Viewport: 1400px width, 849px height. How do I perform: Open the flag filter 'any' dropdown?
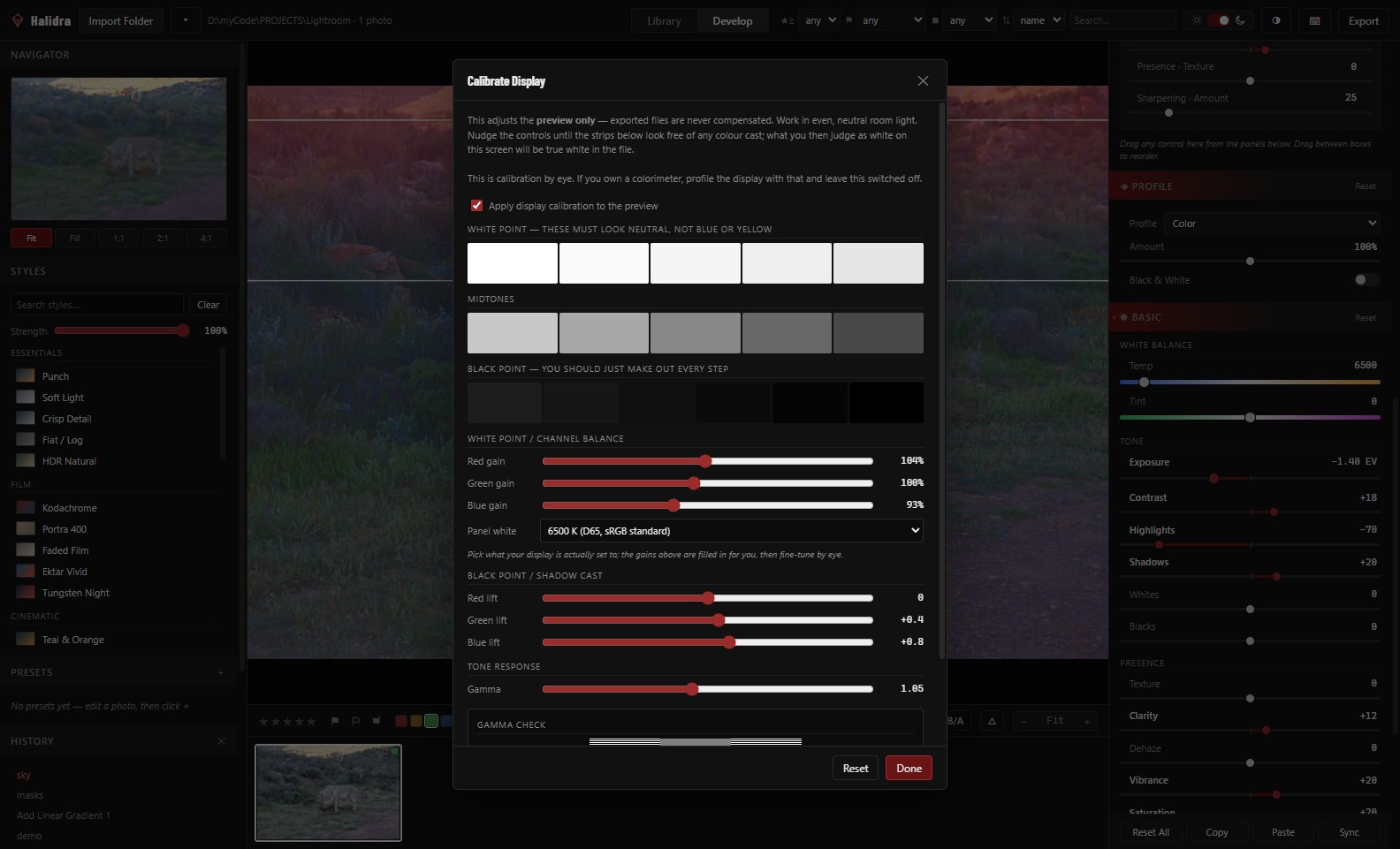[x=892, y=20]
